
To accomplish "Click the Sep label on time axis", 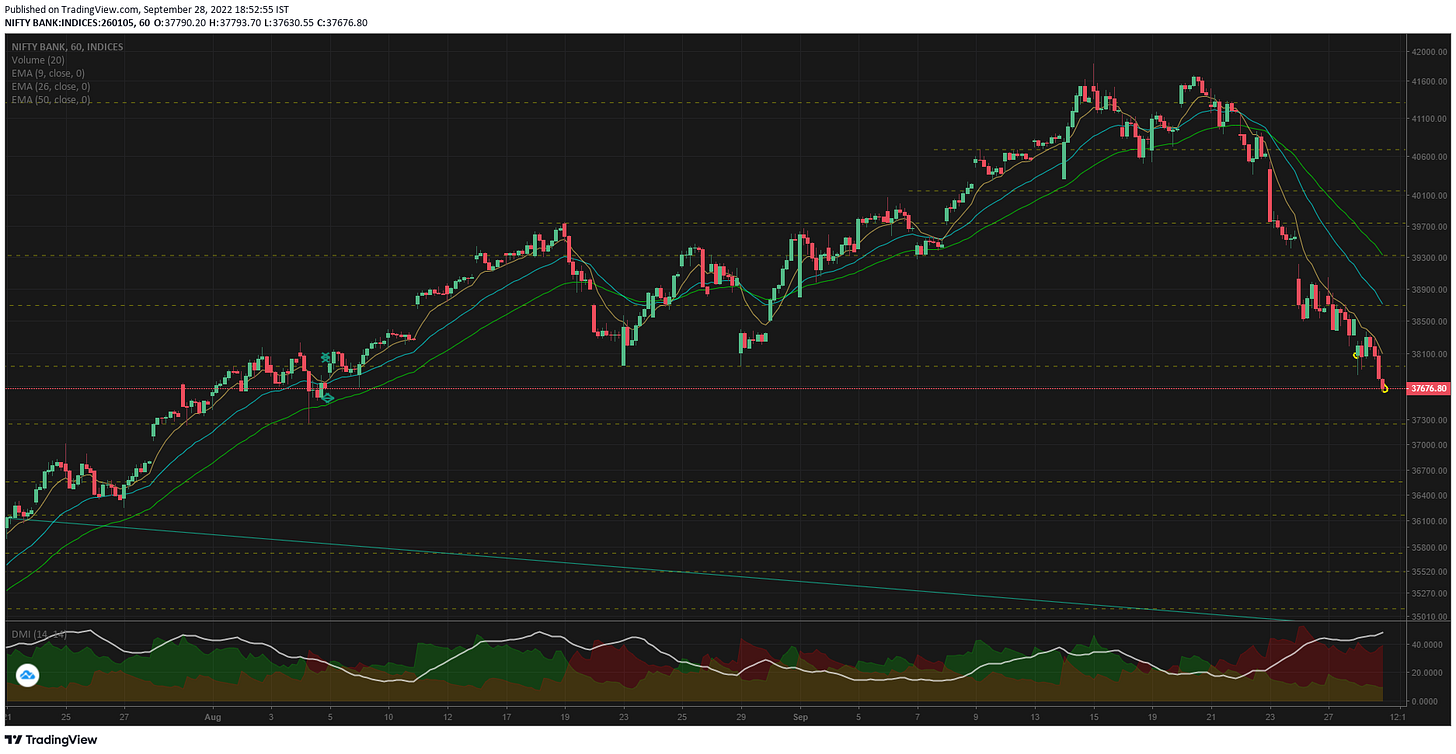I will pos(801,717).
